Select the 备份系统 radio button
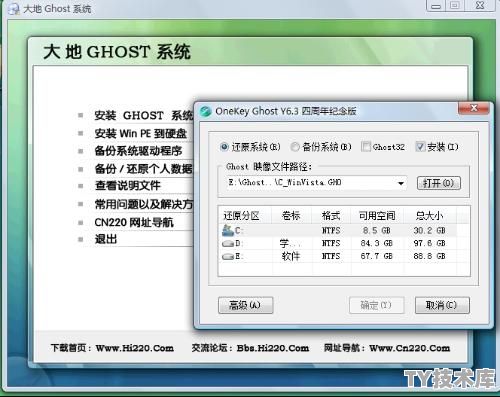Viewport: 500px width, 397px height. [295, 147]
